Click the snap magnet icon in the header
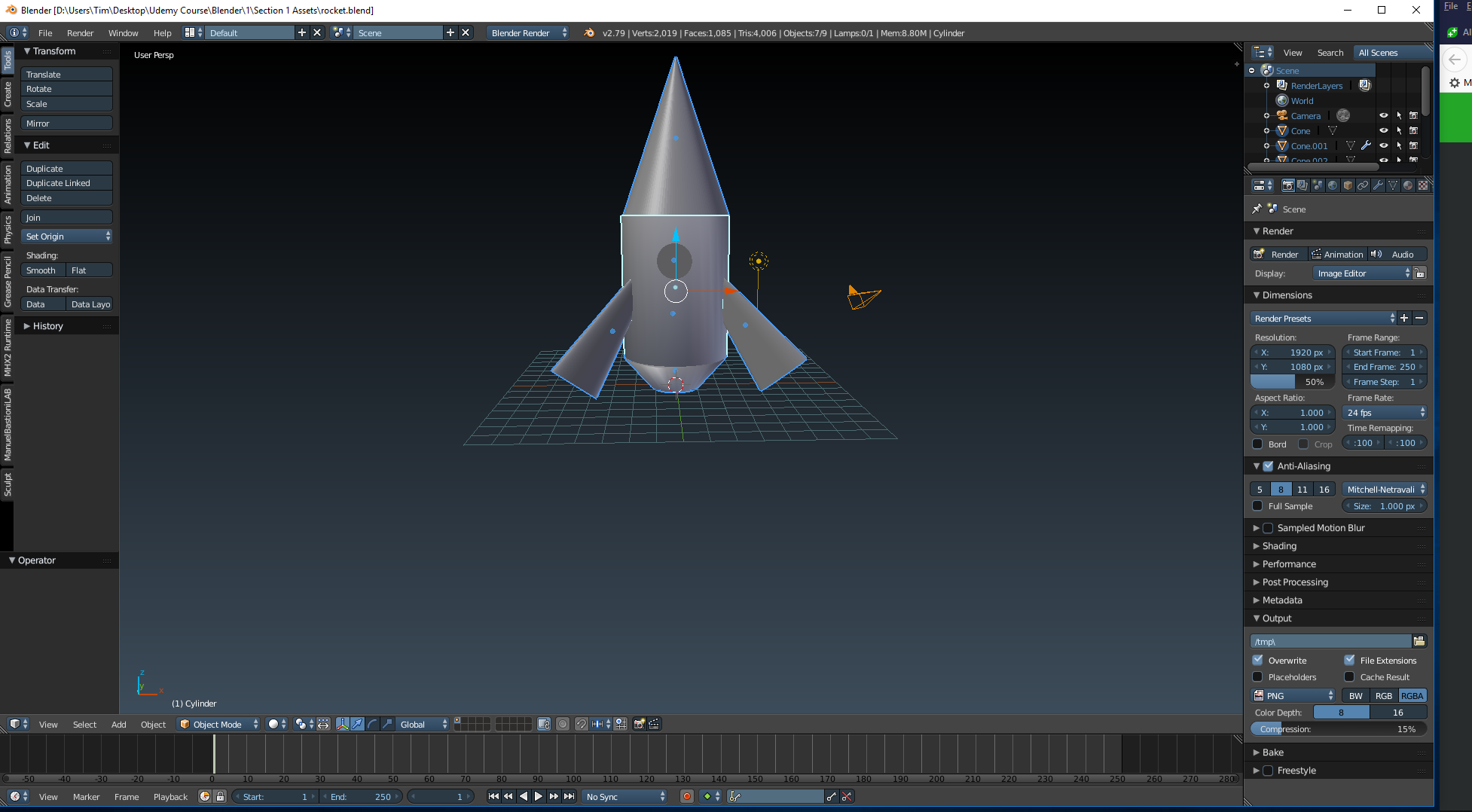 tap(582, 724)
